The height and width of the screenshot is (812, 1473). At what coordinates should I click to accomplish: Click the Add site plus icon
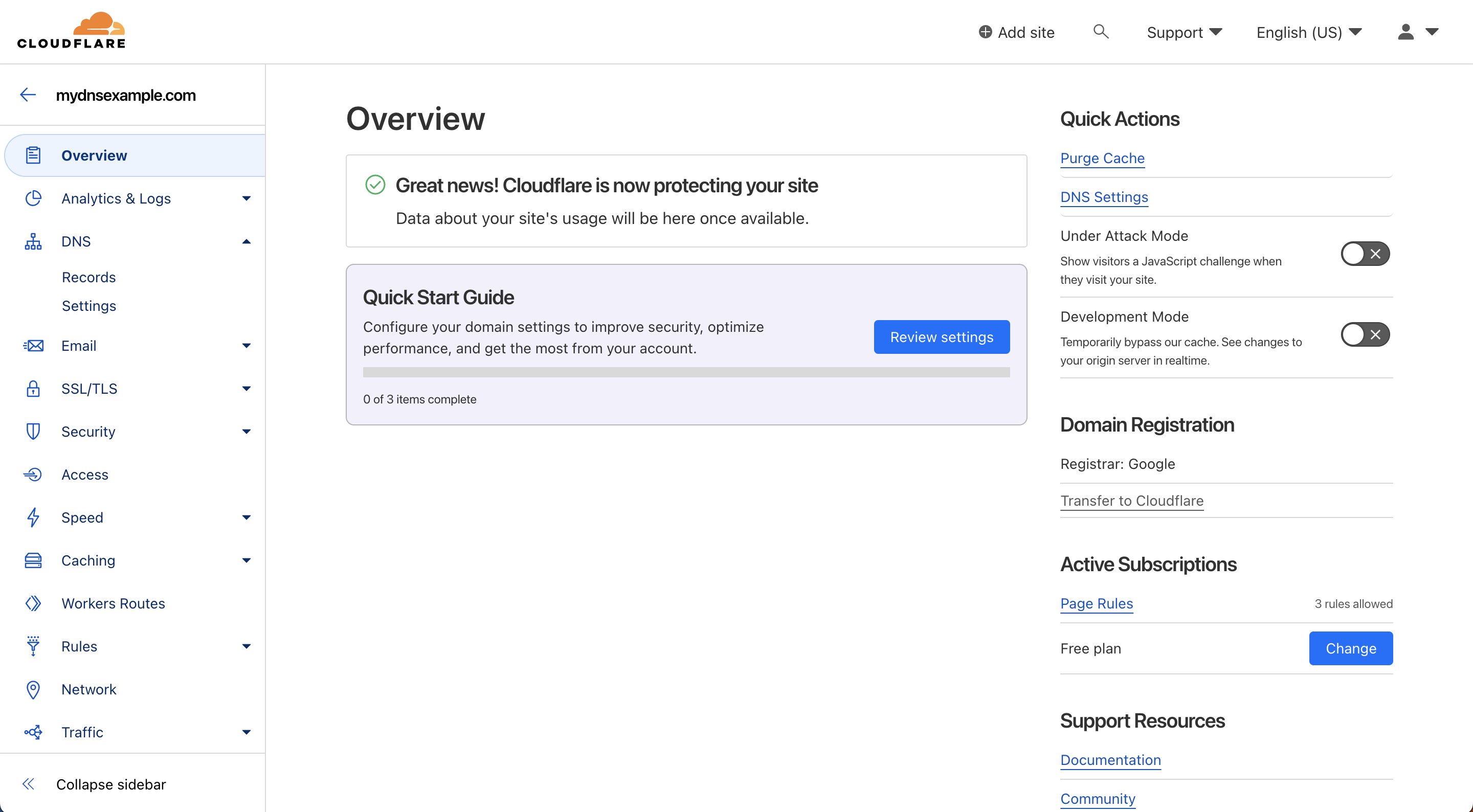985,32
